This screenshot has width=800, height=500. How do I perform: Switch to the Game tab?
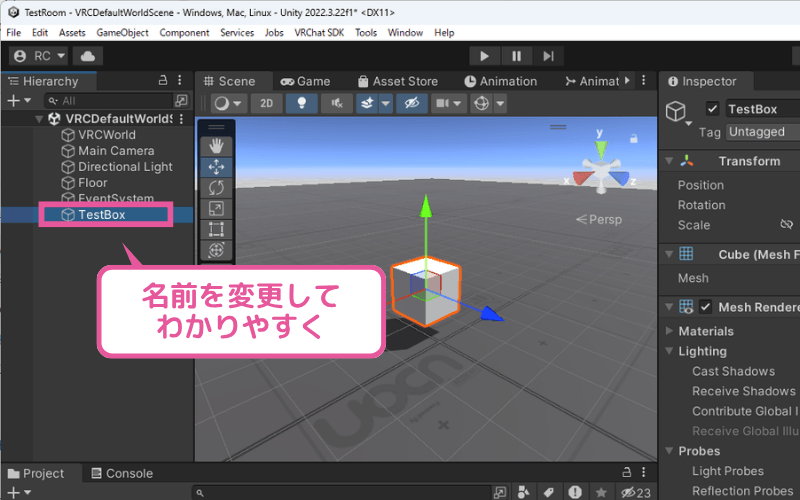coord(306,82)
